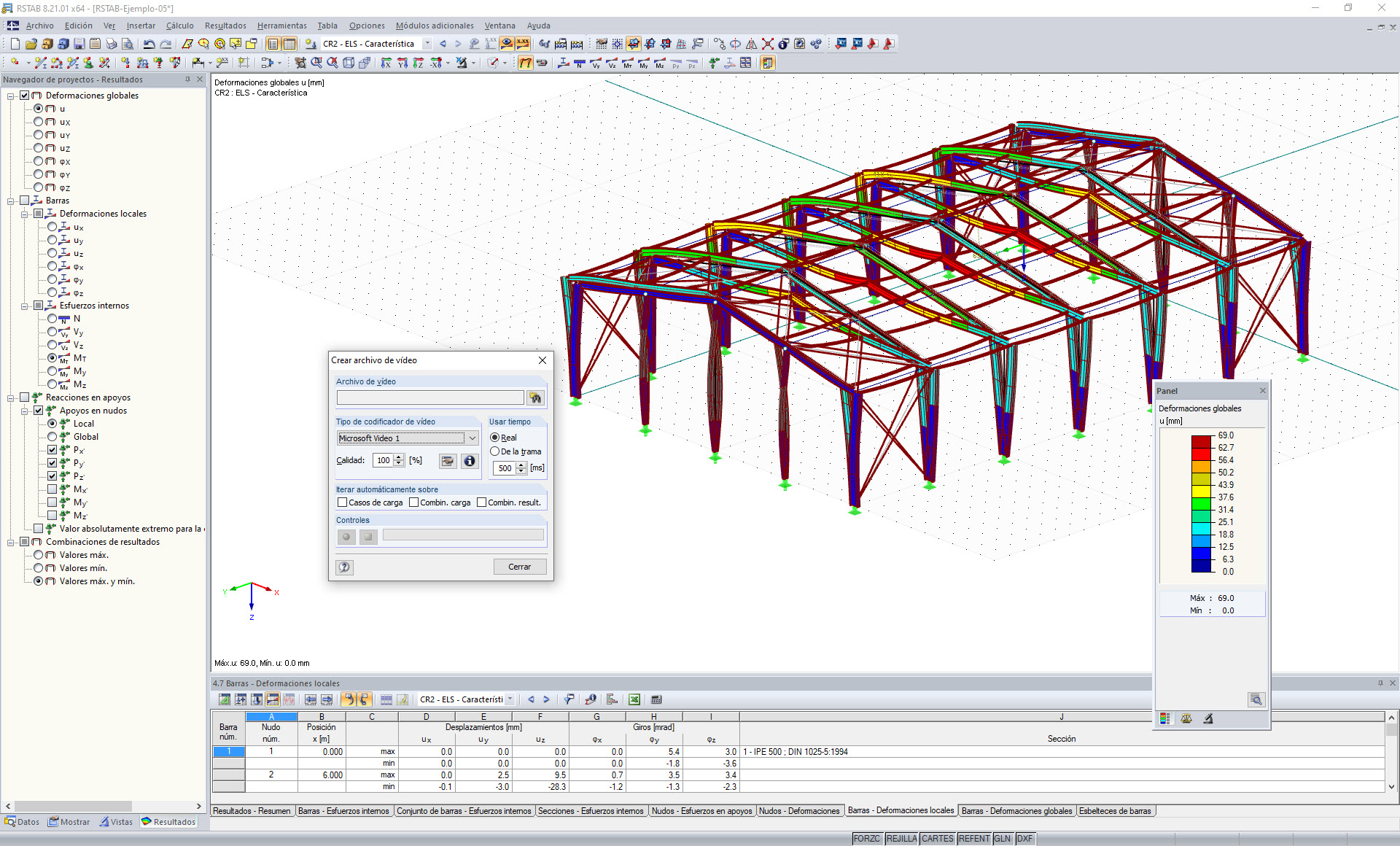This screenshot has width=1400, height=846.
Task: Click the magnifier icon in the results Panel
Action: 1256,699
